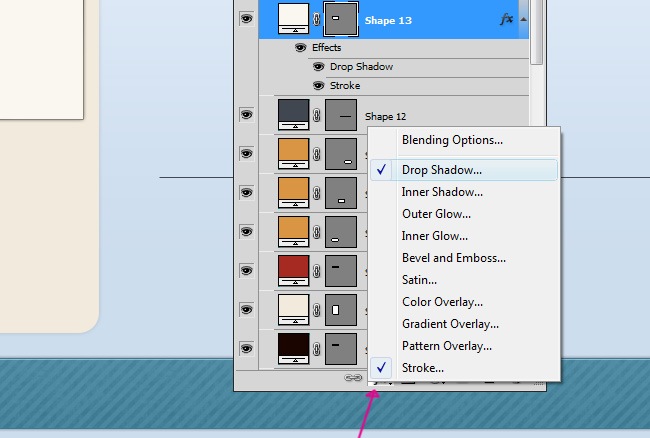
Task: Choose Bevel and Emboss from the menu
Action: point(464,258)
